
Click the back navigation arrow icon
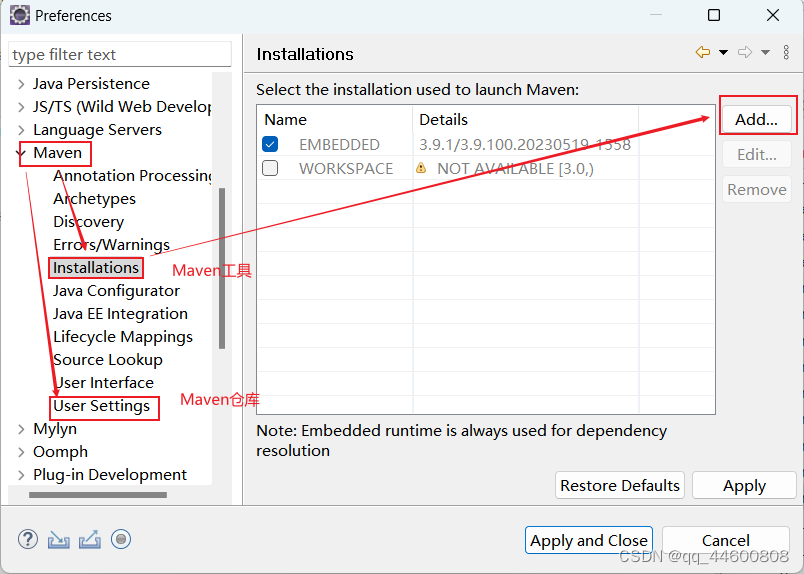pos(702,52)
